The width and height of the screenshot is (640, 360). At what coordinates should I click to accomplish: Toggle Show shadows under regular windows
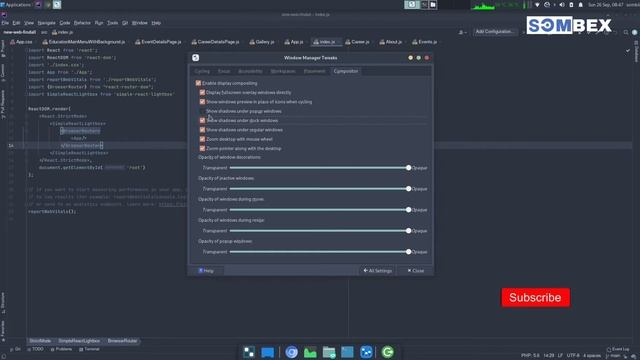point(202,130)
